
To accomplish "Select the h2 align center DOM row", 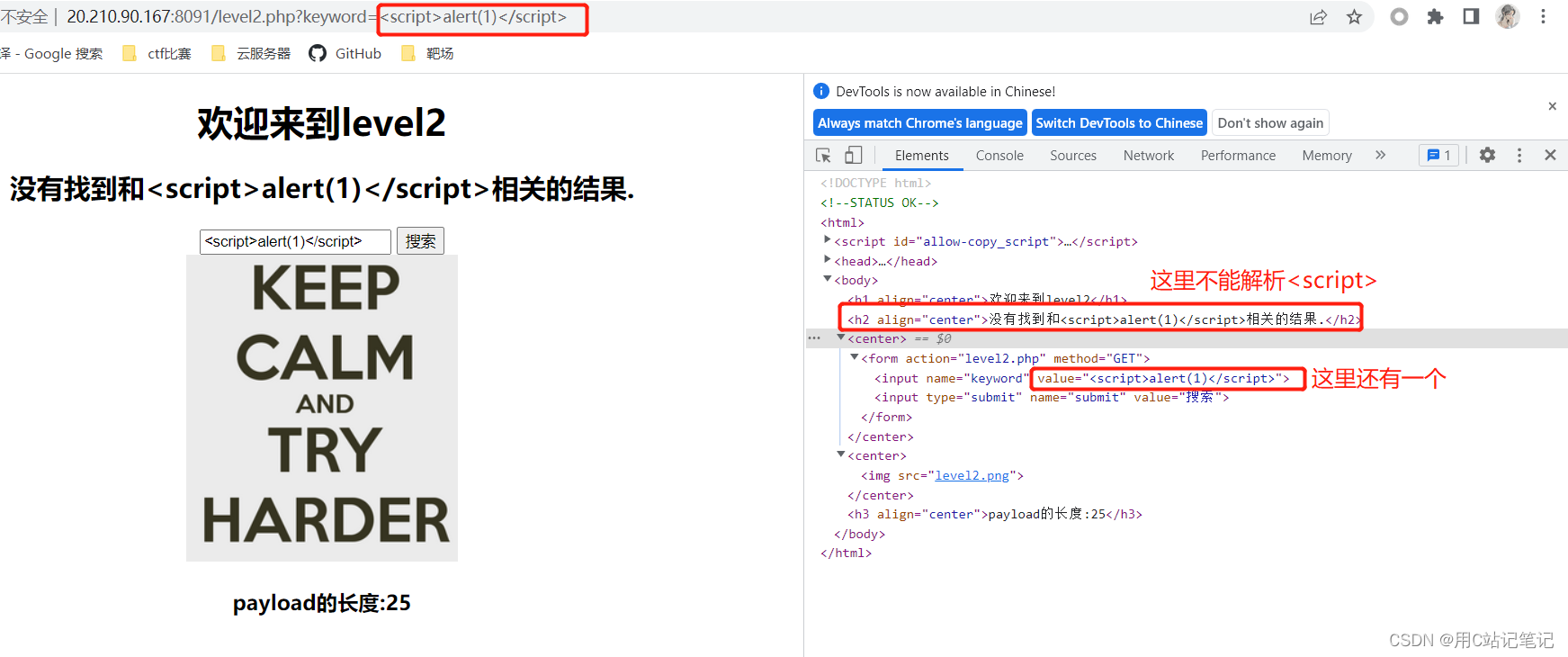I will (x=1104, y=319).
